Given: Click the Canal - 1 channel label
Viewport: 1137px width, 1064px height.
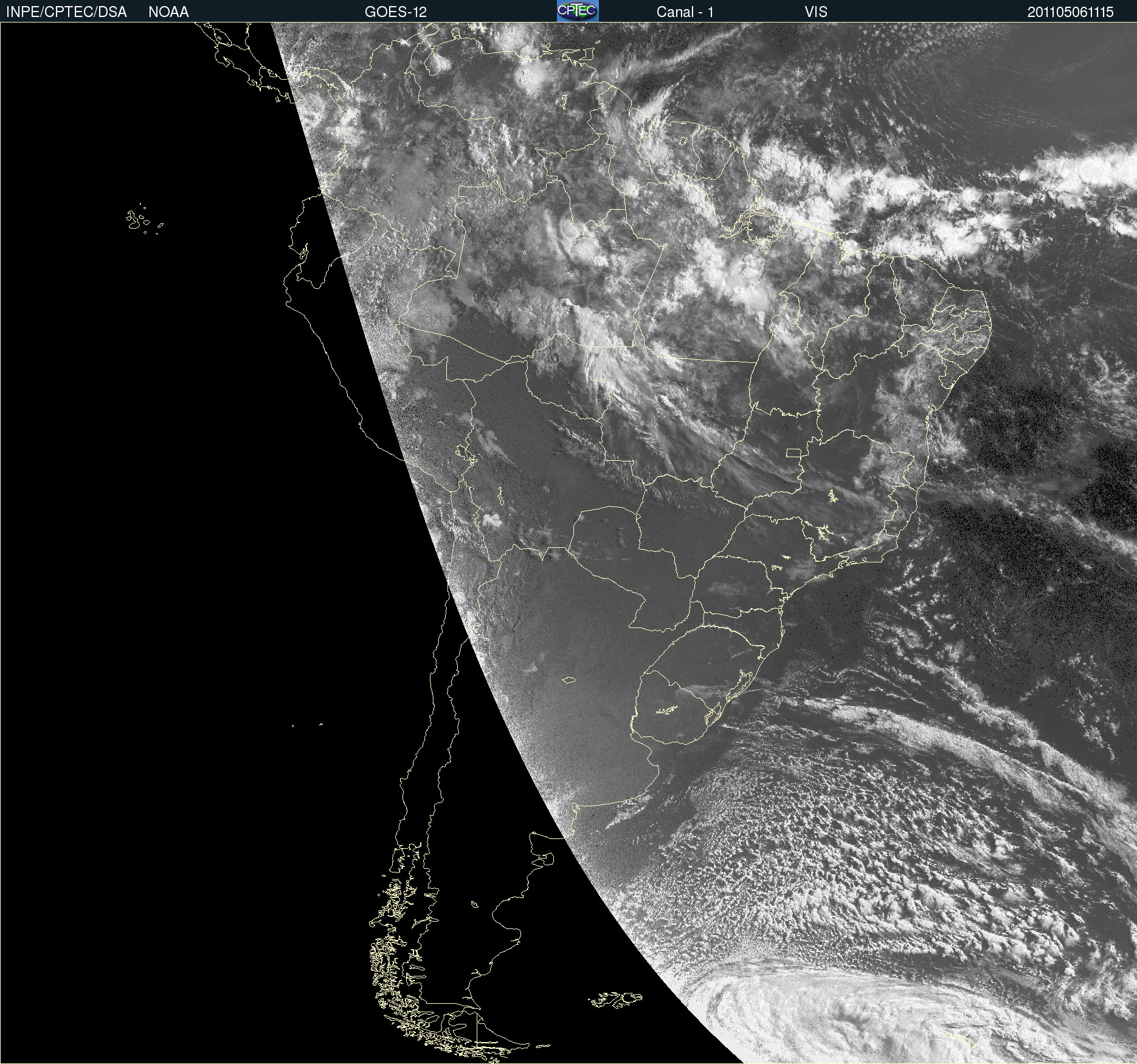Looking at the screenshot, I should [x=685, y=12].
